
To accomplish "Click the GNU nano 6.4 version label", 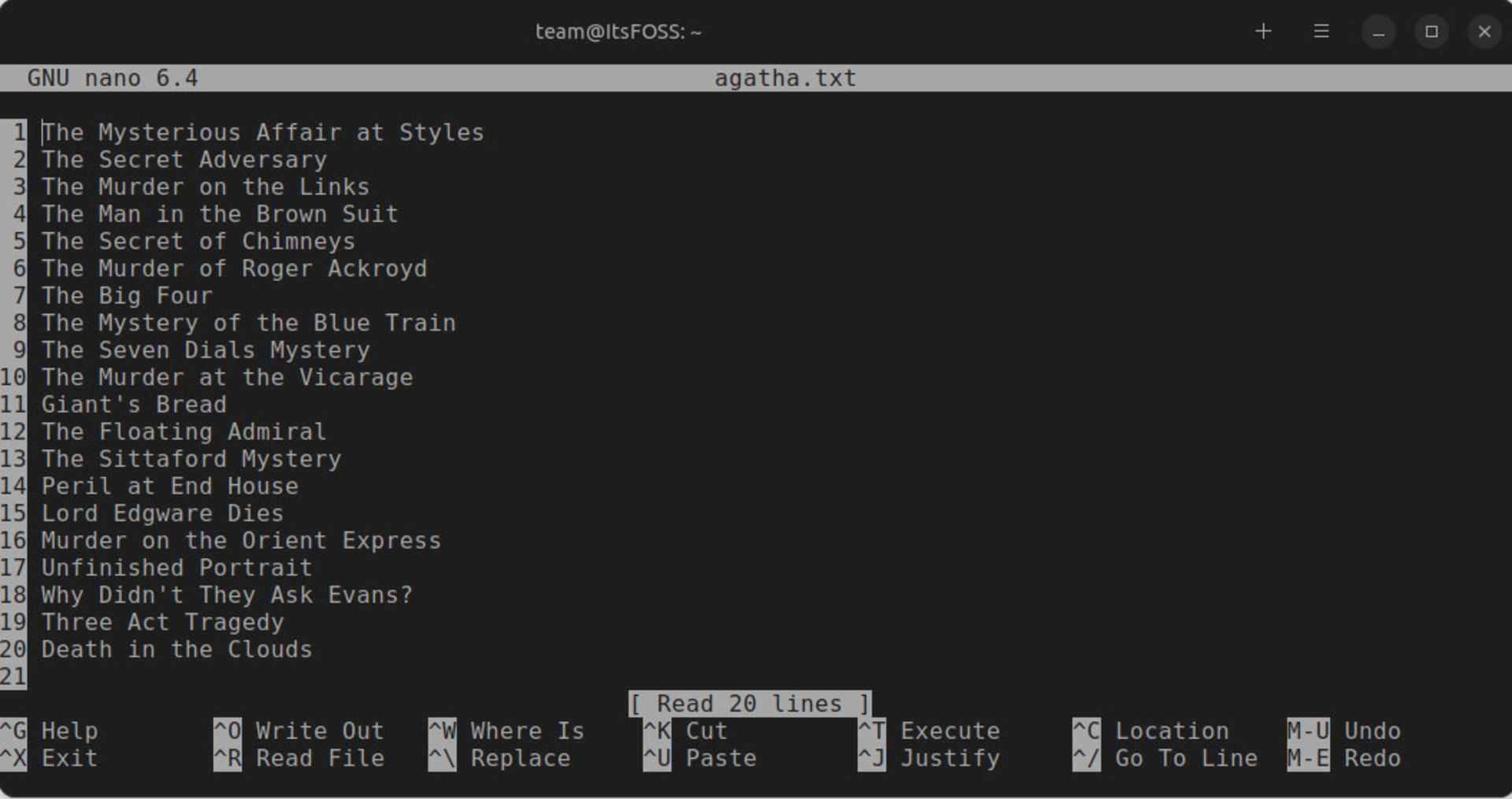I will (x=113, y=78).
